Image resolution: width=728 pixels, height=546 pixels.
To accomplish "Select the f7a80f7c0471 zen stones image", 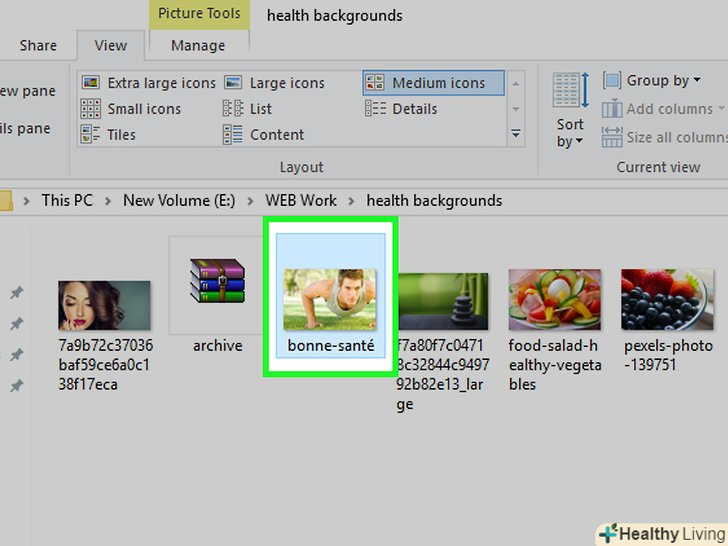I will tap(443, 301).
